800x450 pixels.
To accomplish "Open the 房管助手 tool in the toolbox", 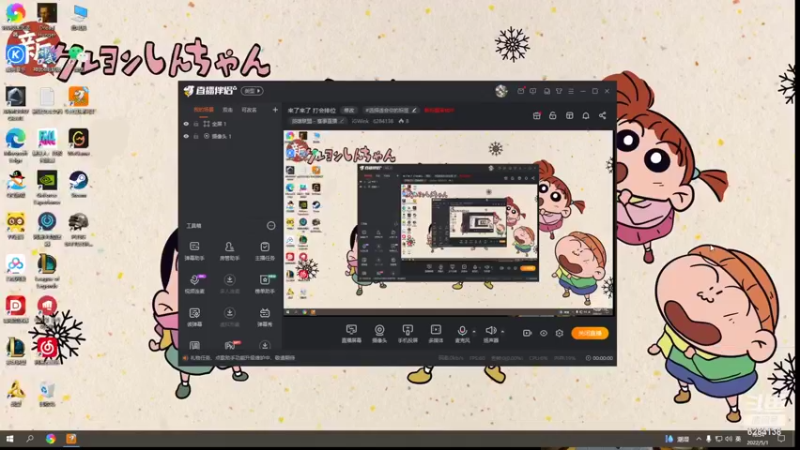I will [x=230, y=251].
